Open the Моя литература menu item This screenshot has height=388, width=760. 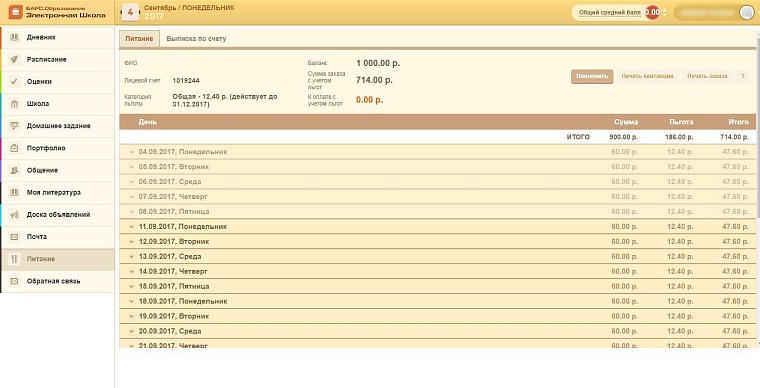pos(57,193)
